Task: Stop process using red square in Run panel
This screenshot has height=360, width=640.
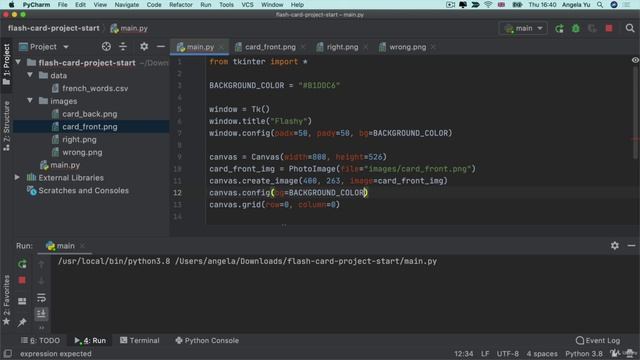Action: tap(22, 280)
